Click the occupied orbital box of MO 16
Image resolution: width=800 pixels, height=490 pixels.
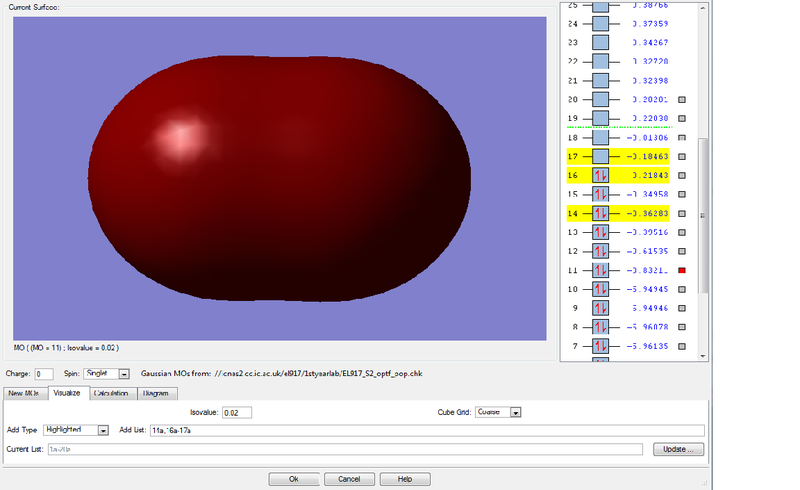point(601,175)
